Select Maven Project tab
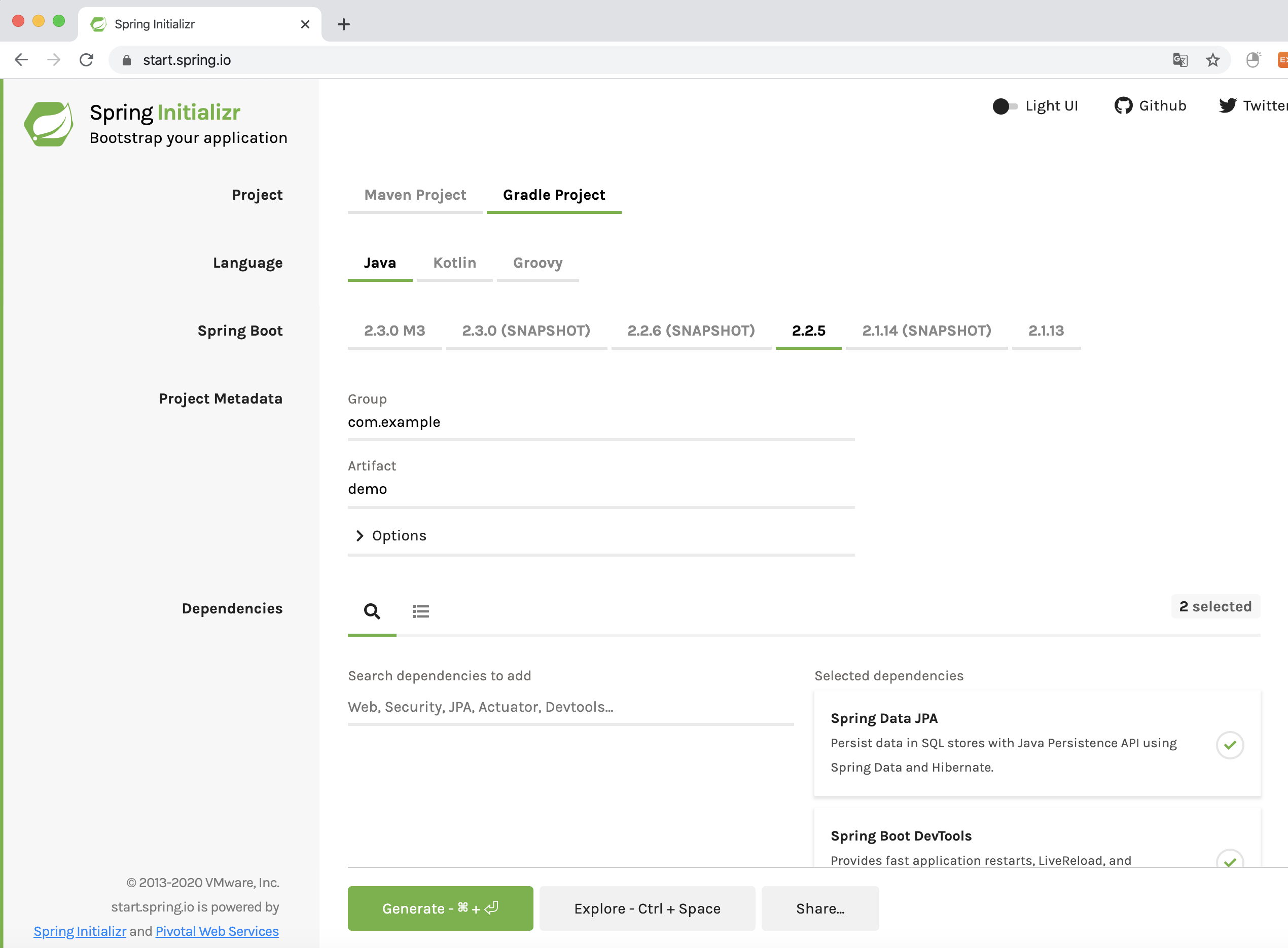The image size is (1288, 948). tap(415, 195)
